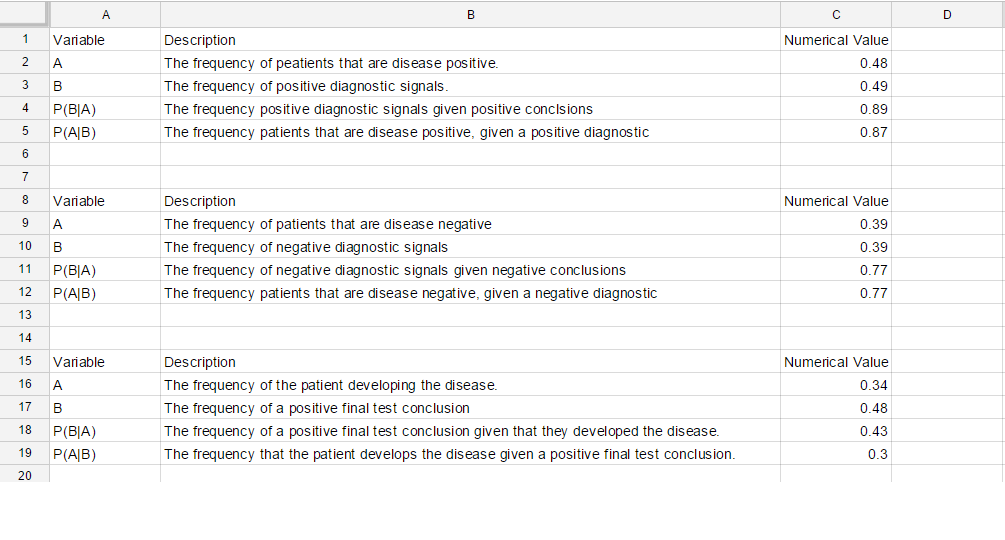1005x540 pixels.
Task: Click the cell with value 0.3
Action: tap(835, 454)
